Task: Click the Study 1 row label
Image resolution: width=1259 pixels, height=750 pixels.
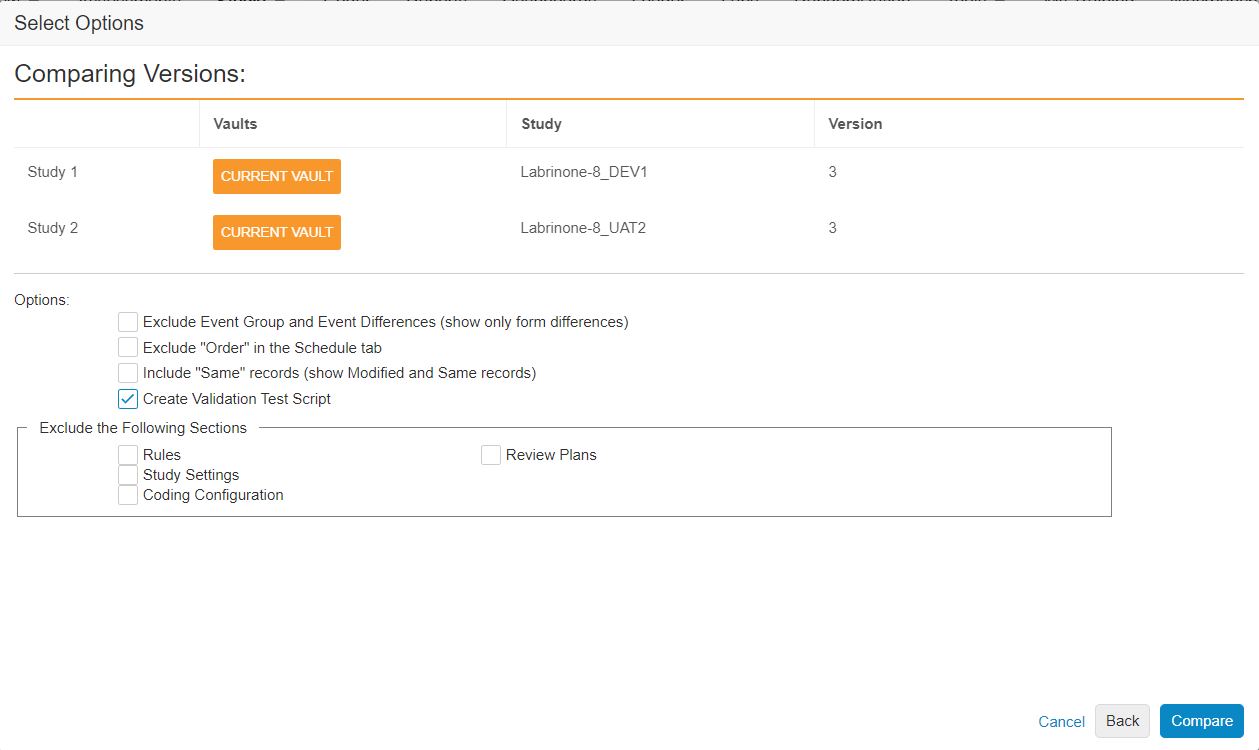Action: [53, 172]
